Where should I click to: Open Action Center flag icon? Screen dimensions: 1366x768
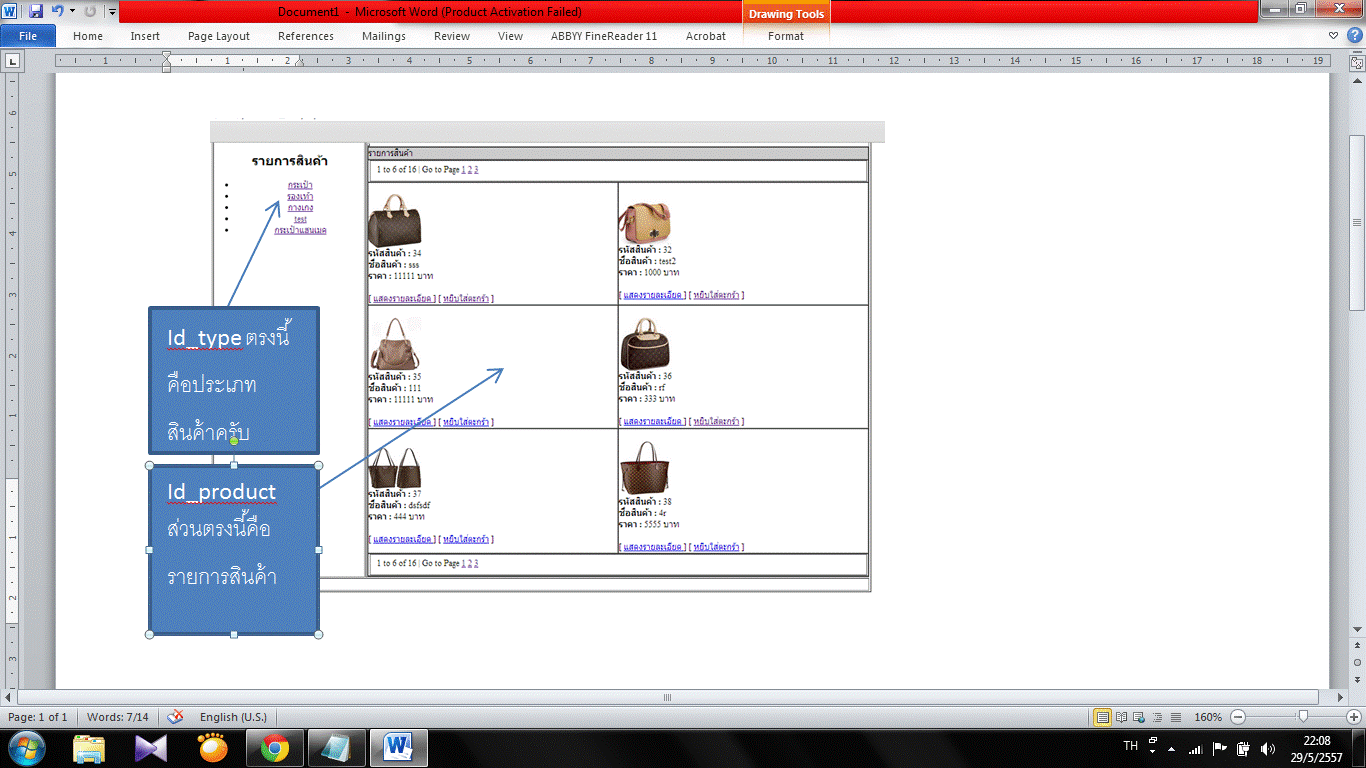pyautogui.click(x=1220, y=748)
